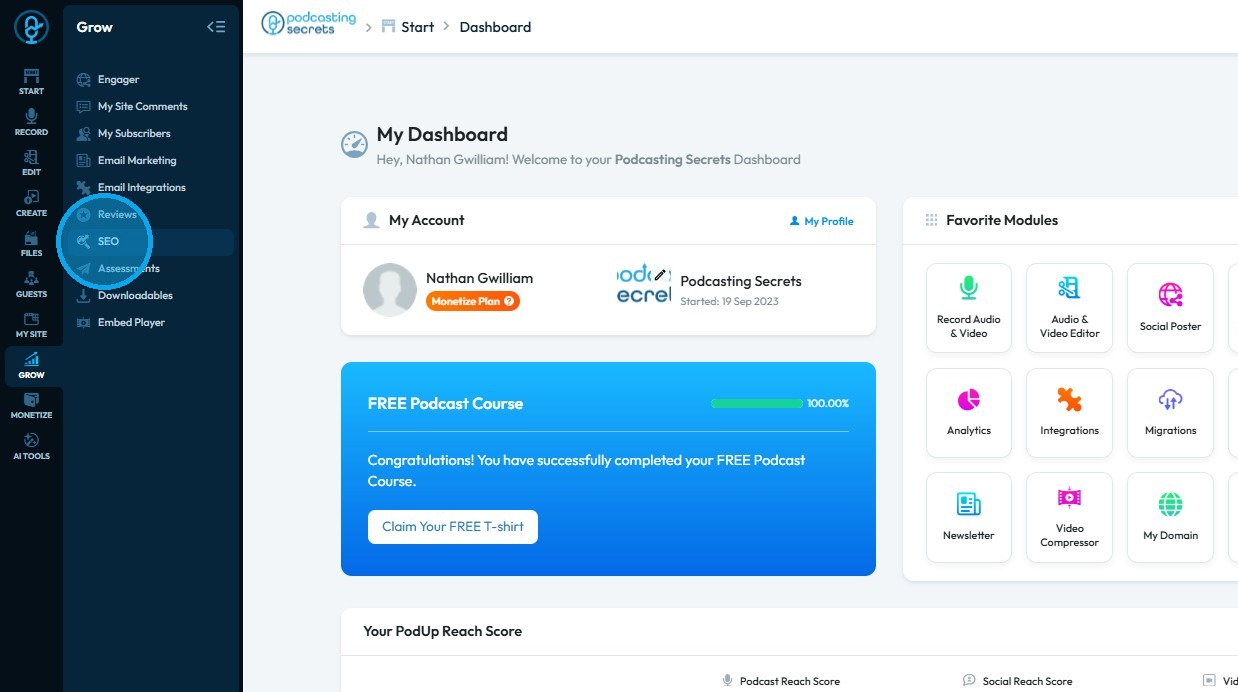Open the MONETIZE section icon
Image resolution: width=1238 pixels, height=692 pixels.
[x=31, y=406]
